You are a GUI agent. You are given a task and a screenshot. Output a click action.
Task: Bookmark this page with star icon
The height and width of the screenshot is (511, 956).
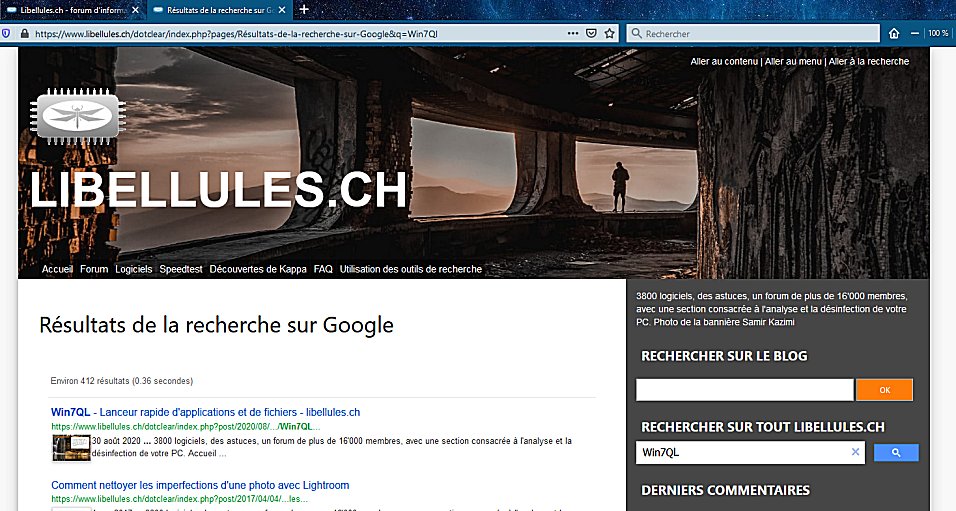tap(609, 34)
